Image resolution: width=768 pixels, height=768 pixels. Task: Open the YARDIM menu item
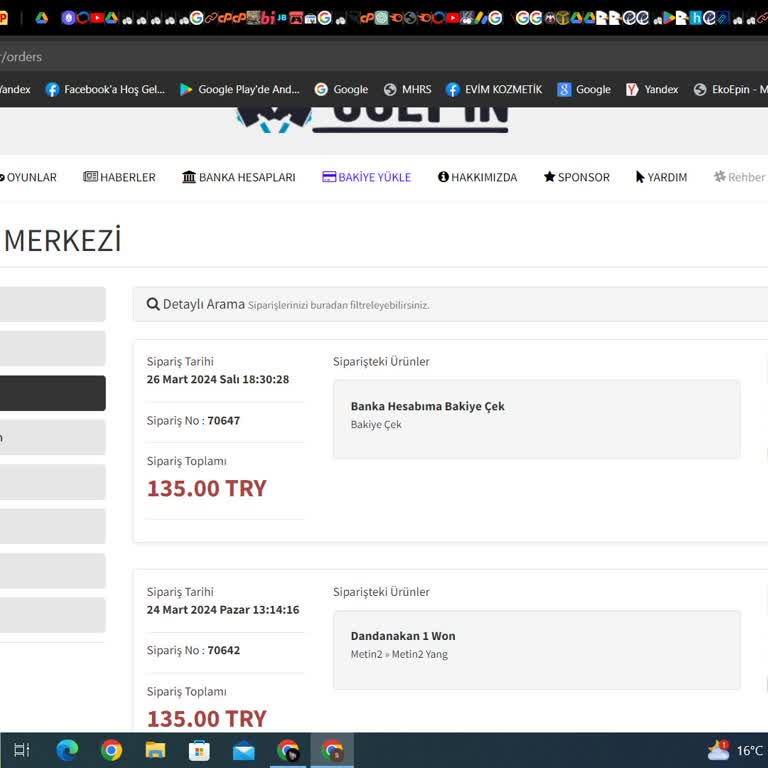click(x=661, y=177)
